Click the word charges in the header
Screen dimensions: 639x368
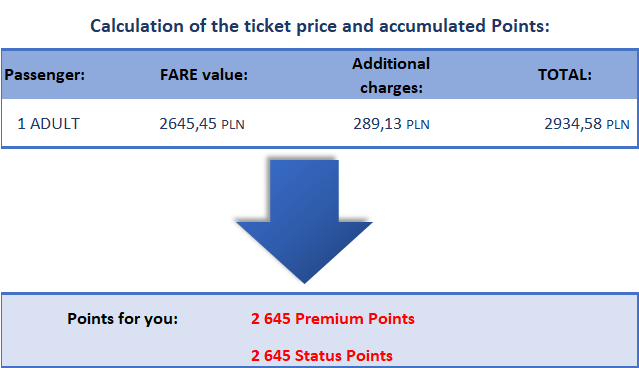click(x=391, y=88)
